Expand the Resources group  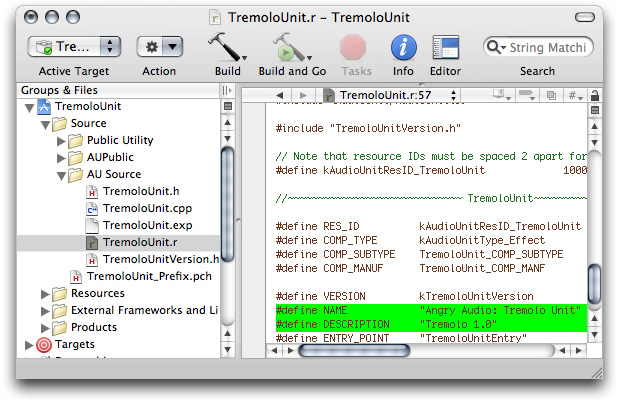[x=45, y=293]
